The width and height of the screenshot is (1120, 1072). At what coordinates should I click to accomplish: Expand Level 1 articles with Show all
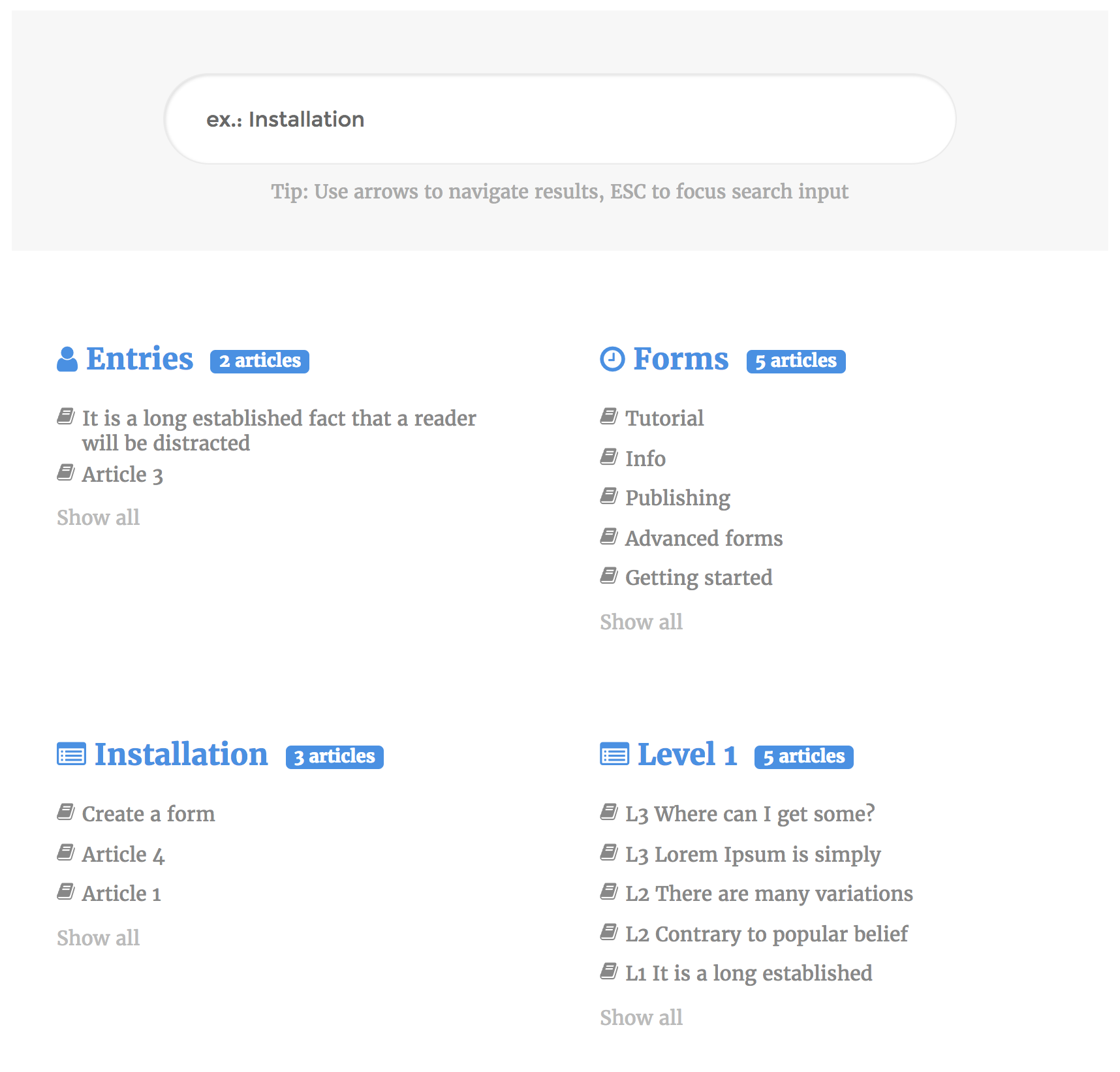coord(642,1017)
